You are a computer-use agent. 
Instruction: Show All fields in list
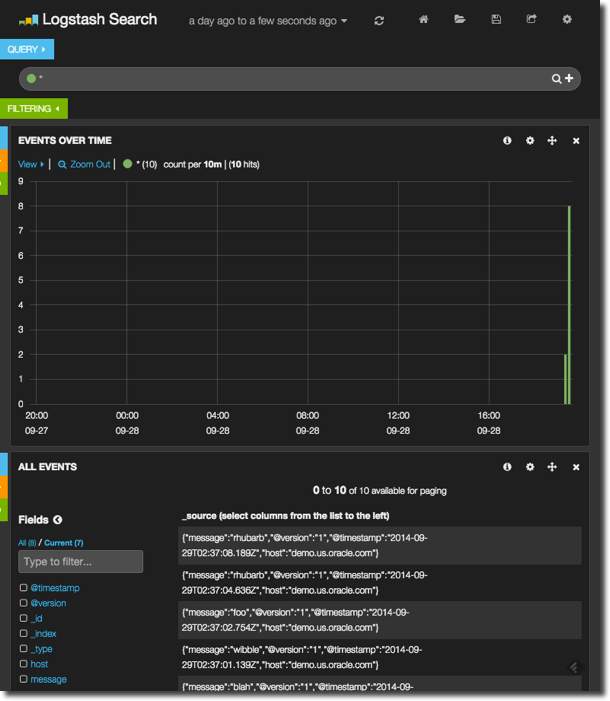tap(25, 542)
